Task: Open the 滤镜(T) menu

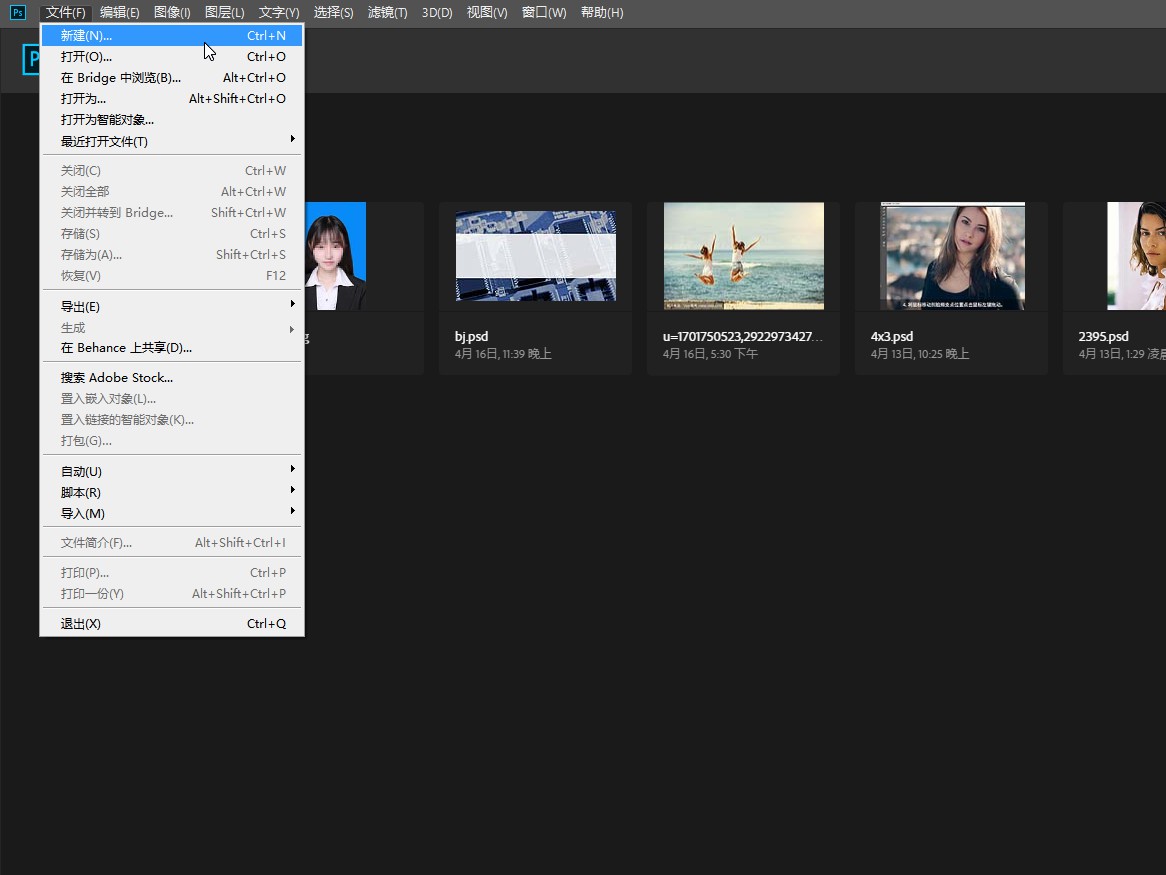Action: tap(387, 13)
